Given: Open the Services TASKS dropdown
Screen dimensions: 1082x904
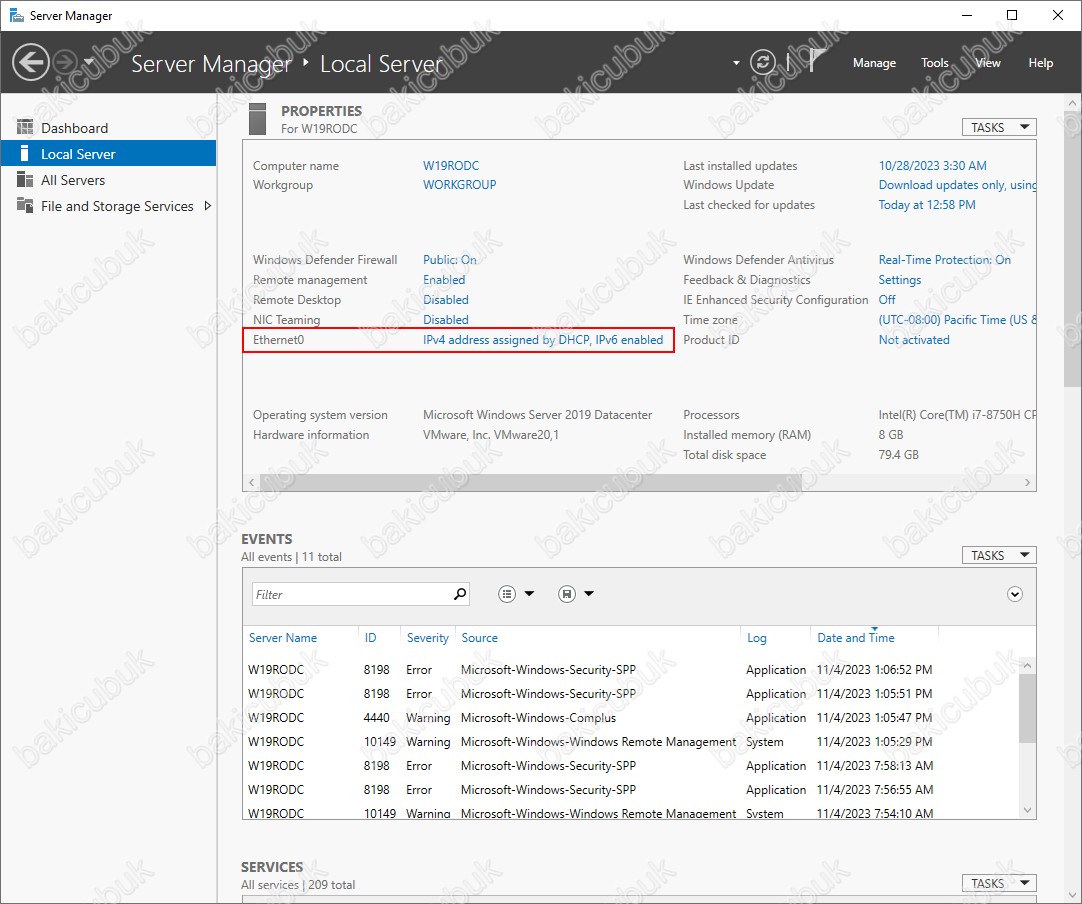Looking at the screenshot, I should click(x=999, y=883).
